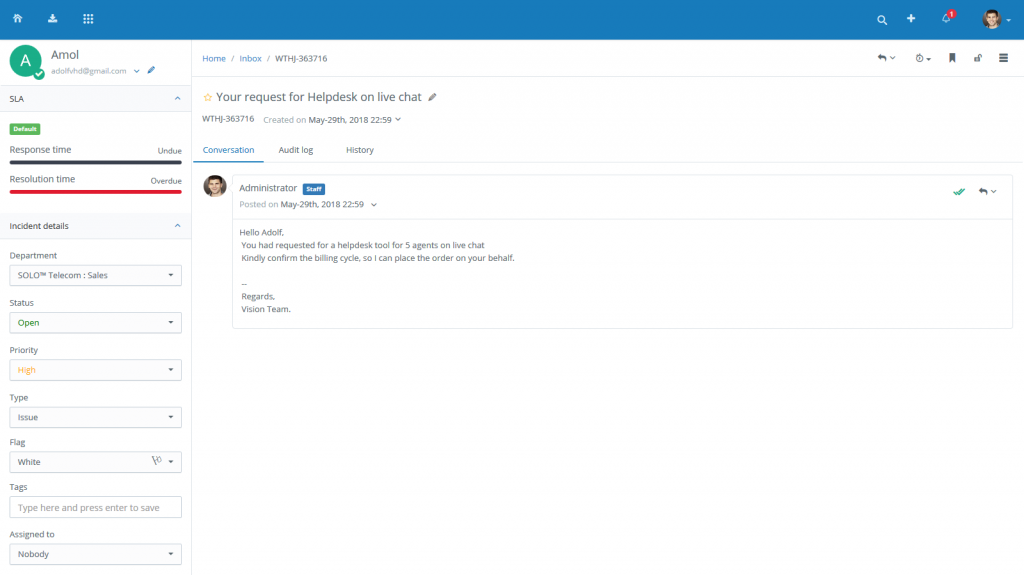The width and height of the screenshot is (1024, 575).
Task: Click the WTHJ-363716 breadcrumb text
Action: (301, 58)
